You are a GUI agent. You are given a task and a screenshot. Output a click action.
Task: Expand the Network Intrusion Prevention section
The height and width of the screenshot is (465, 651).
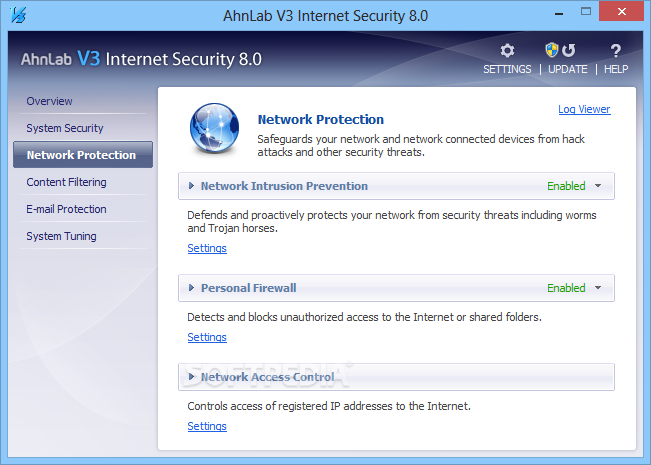191,186
